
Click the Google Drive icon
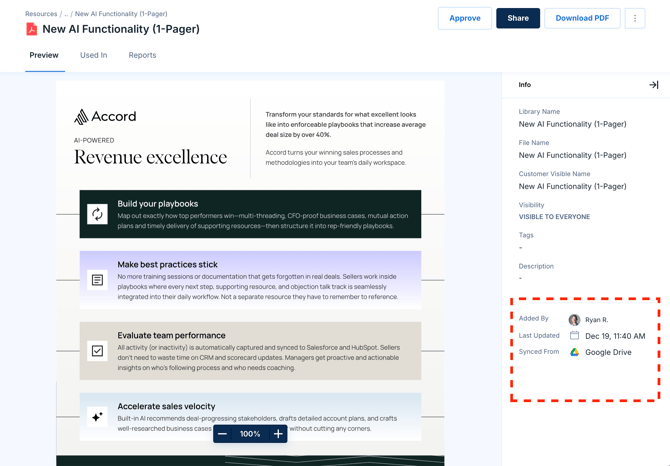tap(574, 352)
